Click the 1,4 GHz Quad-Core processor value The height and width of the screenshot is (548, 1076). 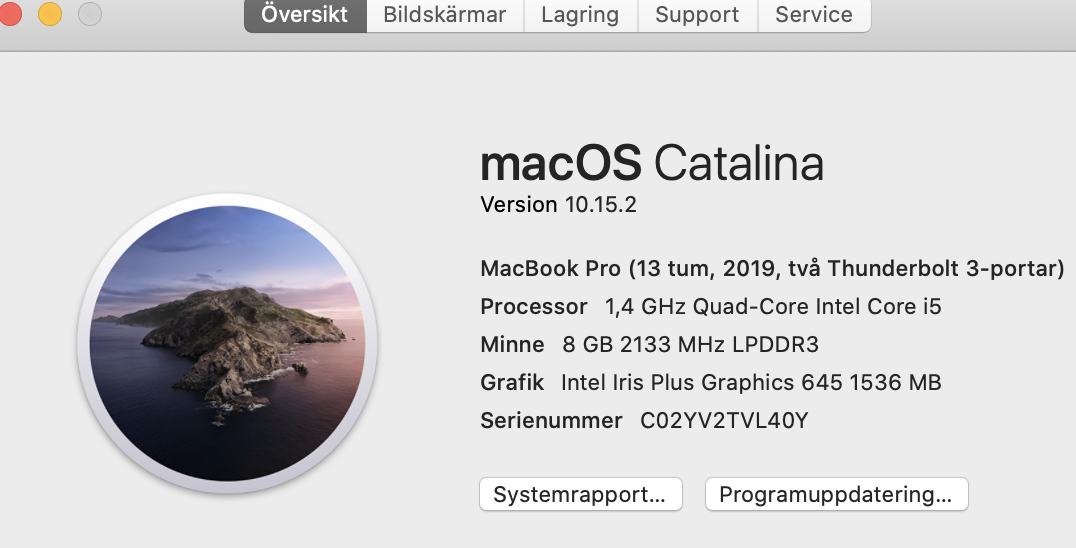click(773, 306)
